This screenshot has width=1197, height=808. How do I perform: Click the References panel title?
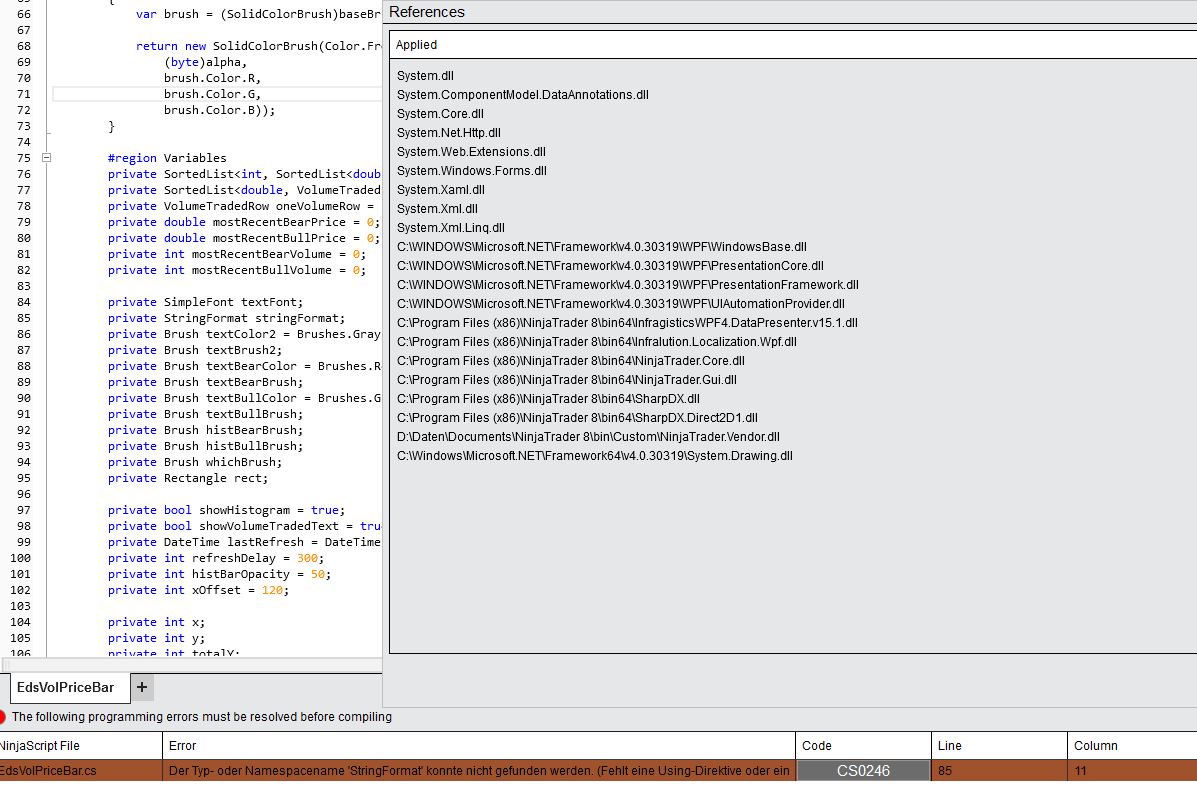(x=427, y=12)
